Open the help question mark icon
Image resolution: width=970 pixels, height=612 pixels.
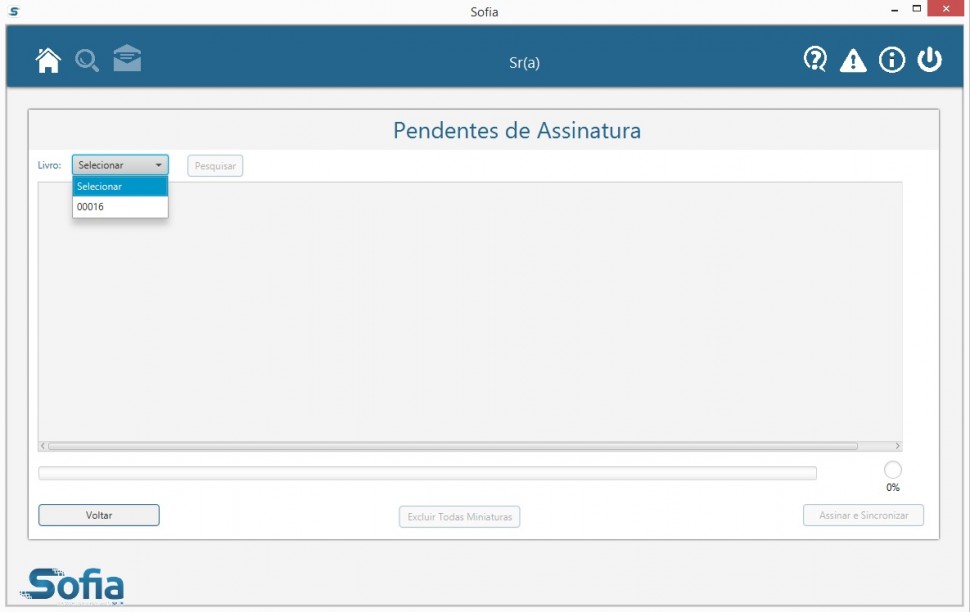click(x=815, y=60)
